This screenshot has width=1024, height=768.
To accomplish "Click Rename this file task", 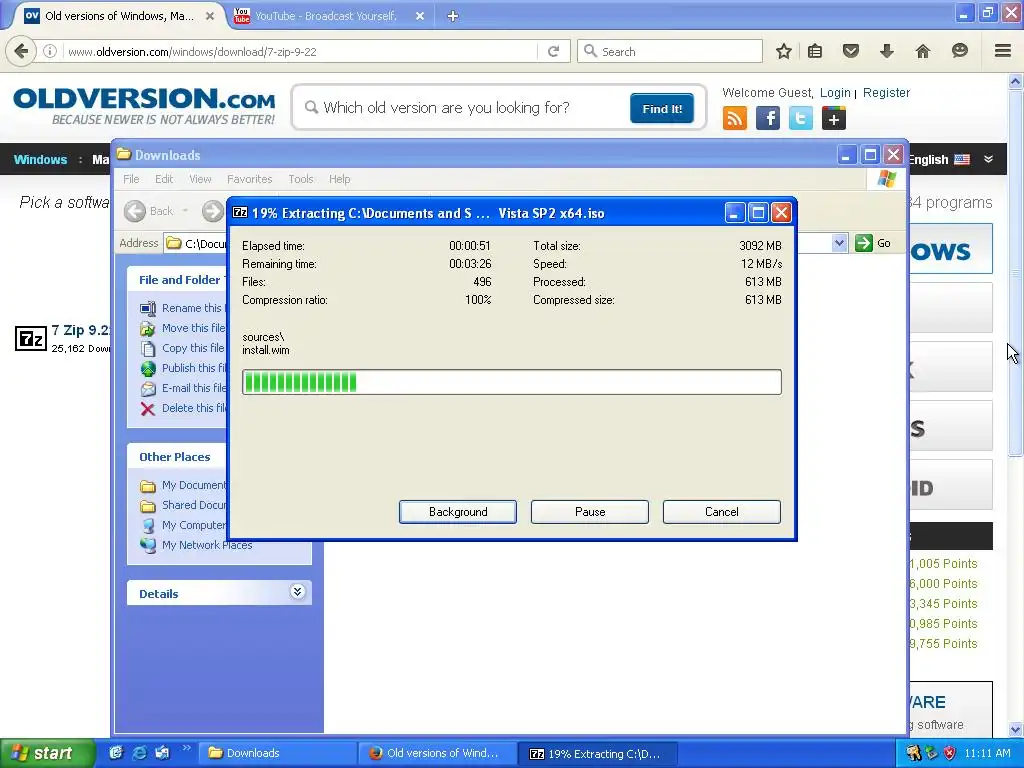I will pyautogui.click(x=184, y=308).
